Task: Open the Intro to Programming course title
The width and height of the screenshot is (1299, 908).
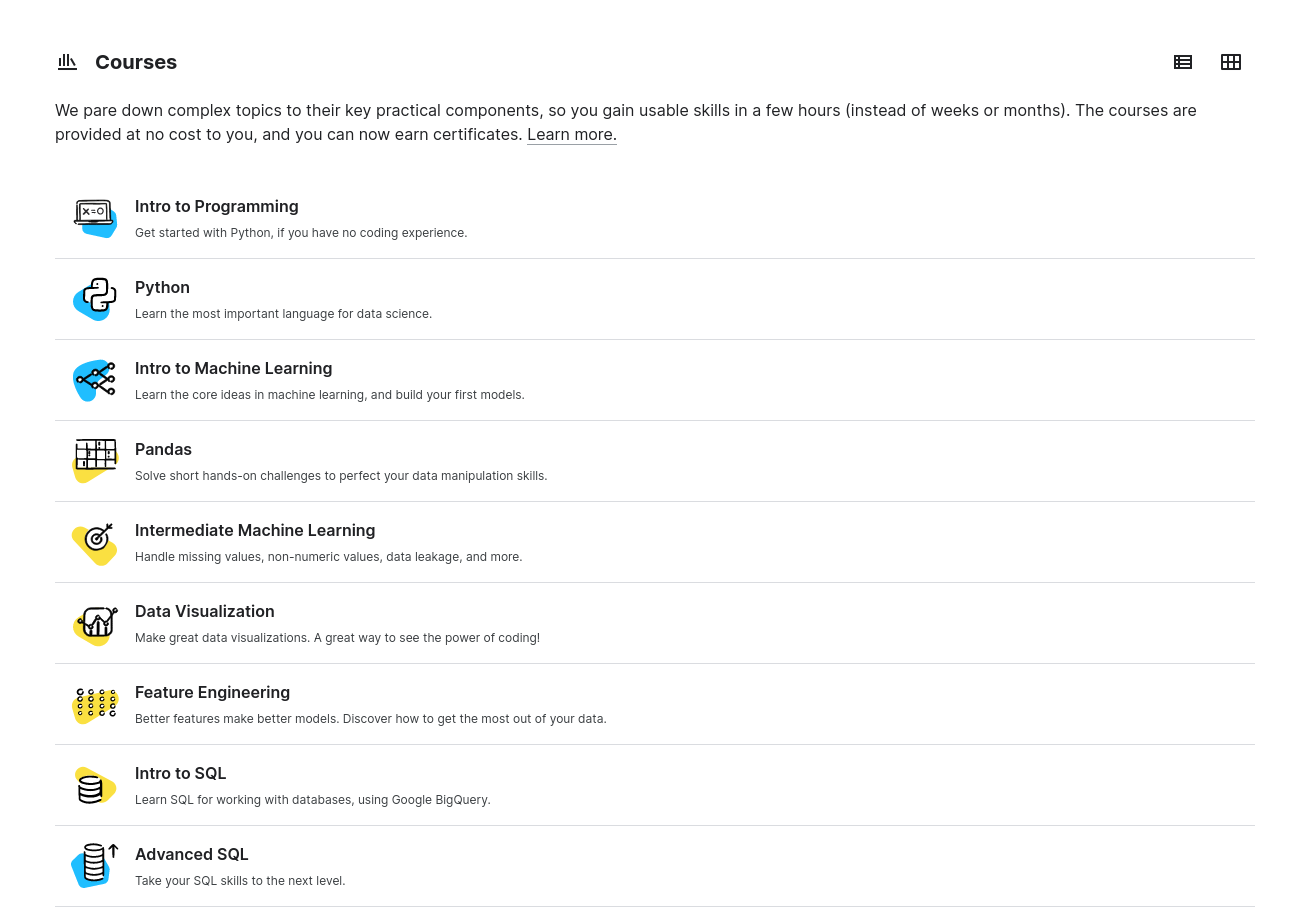Action: click(216, 206)
